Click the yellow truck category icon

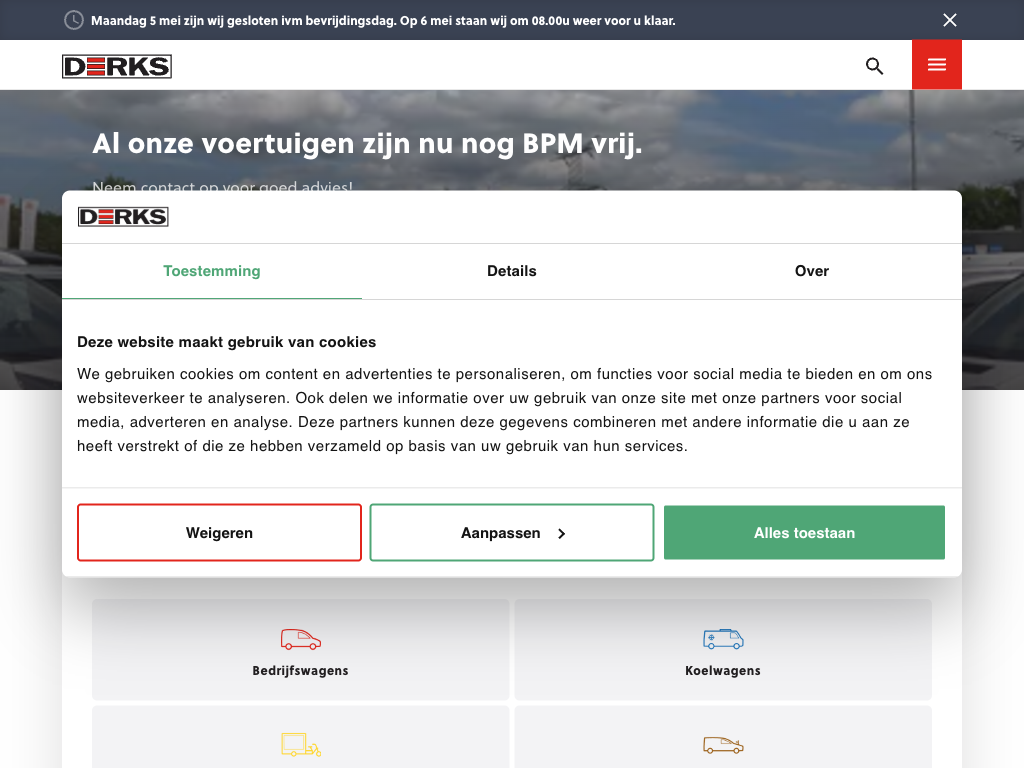[x=301, y=745]
